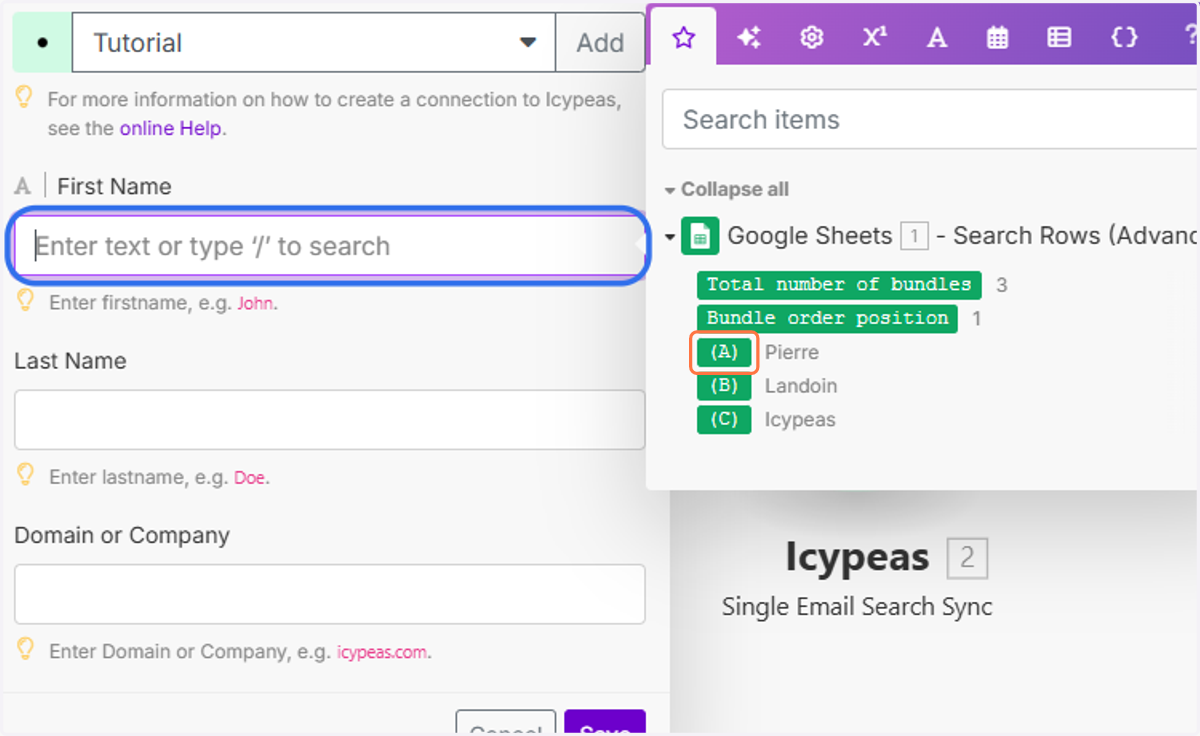Insert Total number of bundles pill
The height and width of the screenshot is (736, 1200).
click(839, 285)
